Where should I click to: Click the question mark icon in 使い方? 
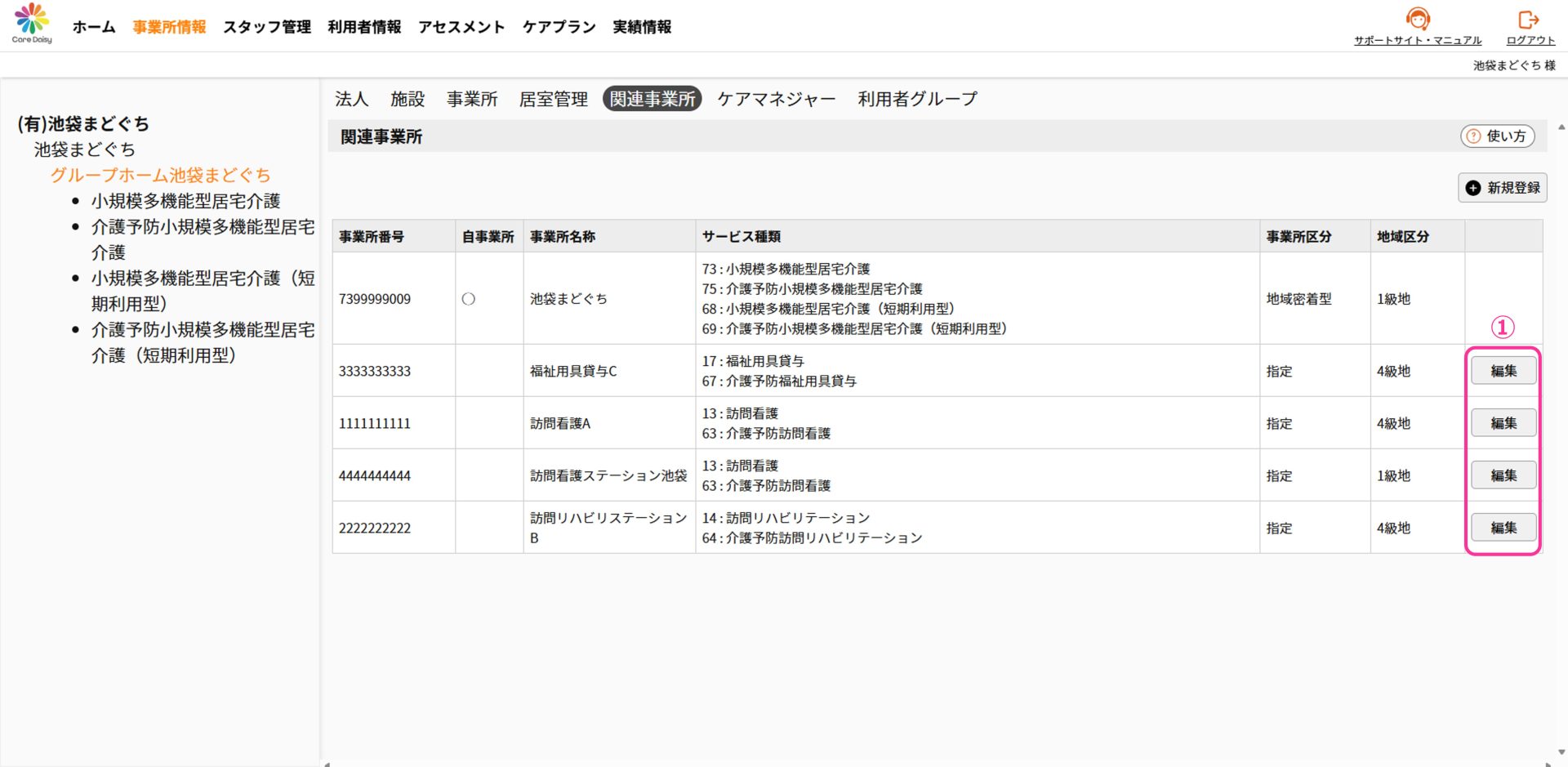pyautogui.click(x=1473, y=136)
